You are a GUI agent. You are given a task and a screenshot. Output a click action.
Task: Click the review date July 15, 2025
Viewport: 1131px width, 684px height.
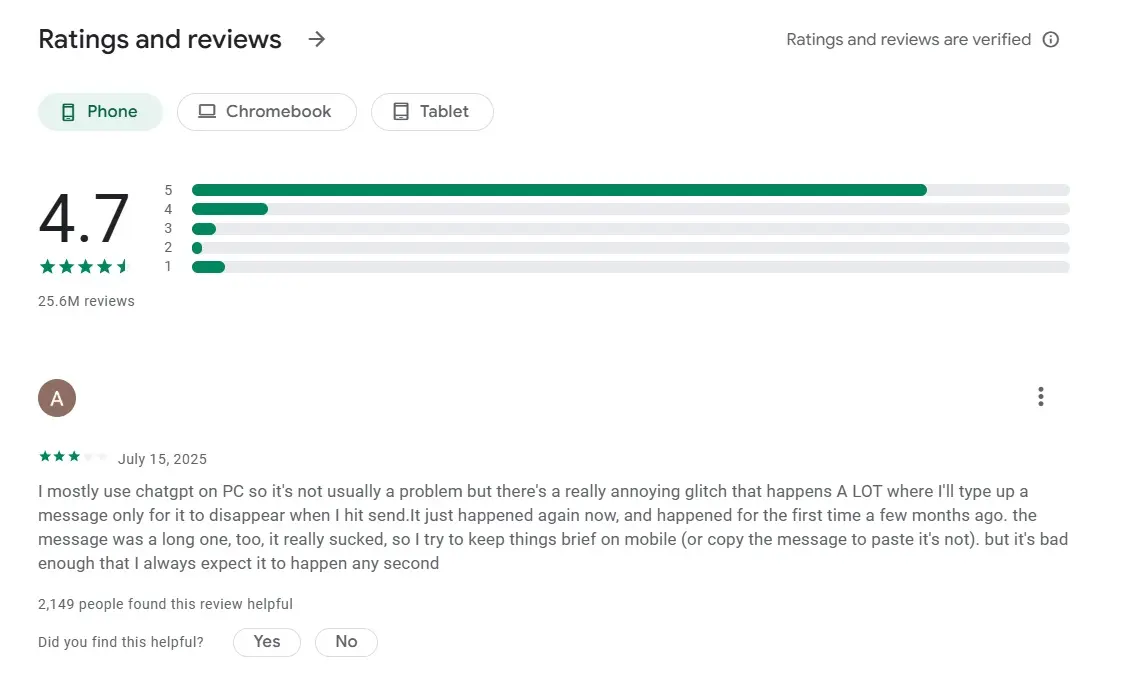coord(162,459)
